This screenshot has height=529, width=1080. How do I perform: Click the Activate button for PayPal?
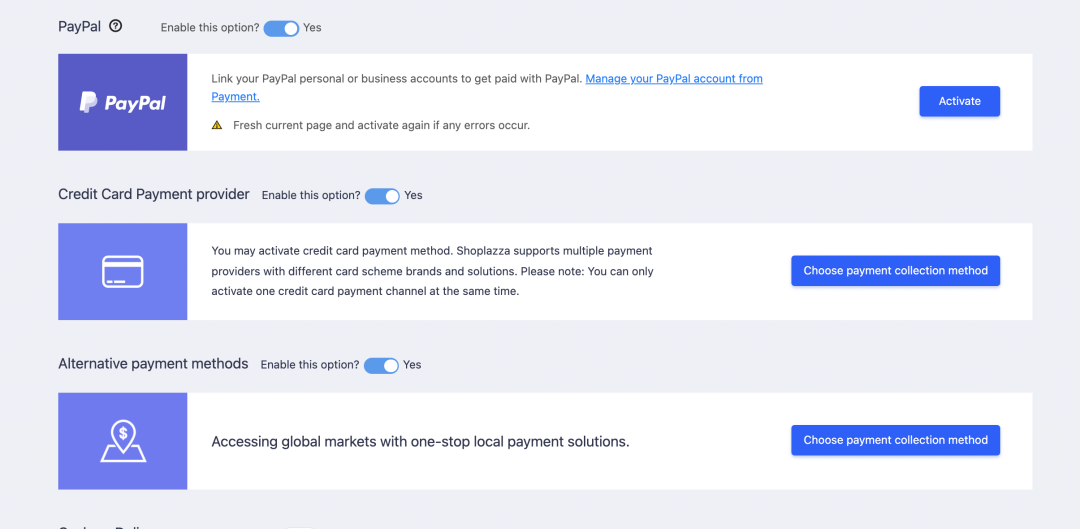[959, 101]
